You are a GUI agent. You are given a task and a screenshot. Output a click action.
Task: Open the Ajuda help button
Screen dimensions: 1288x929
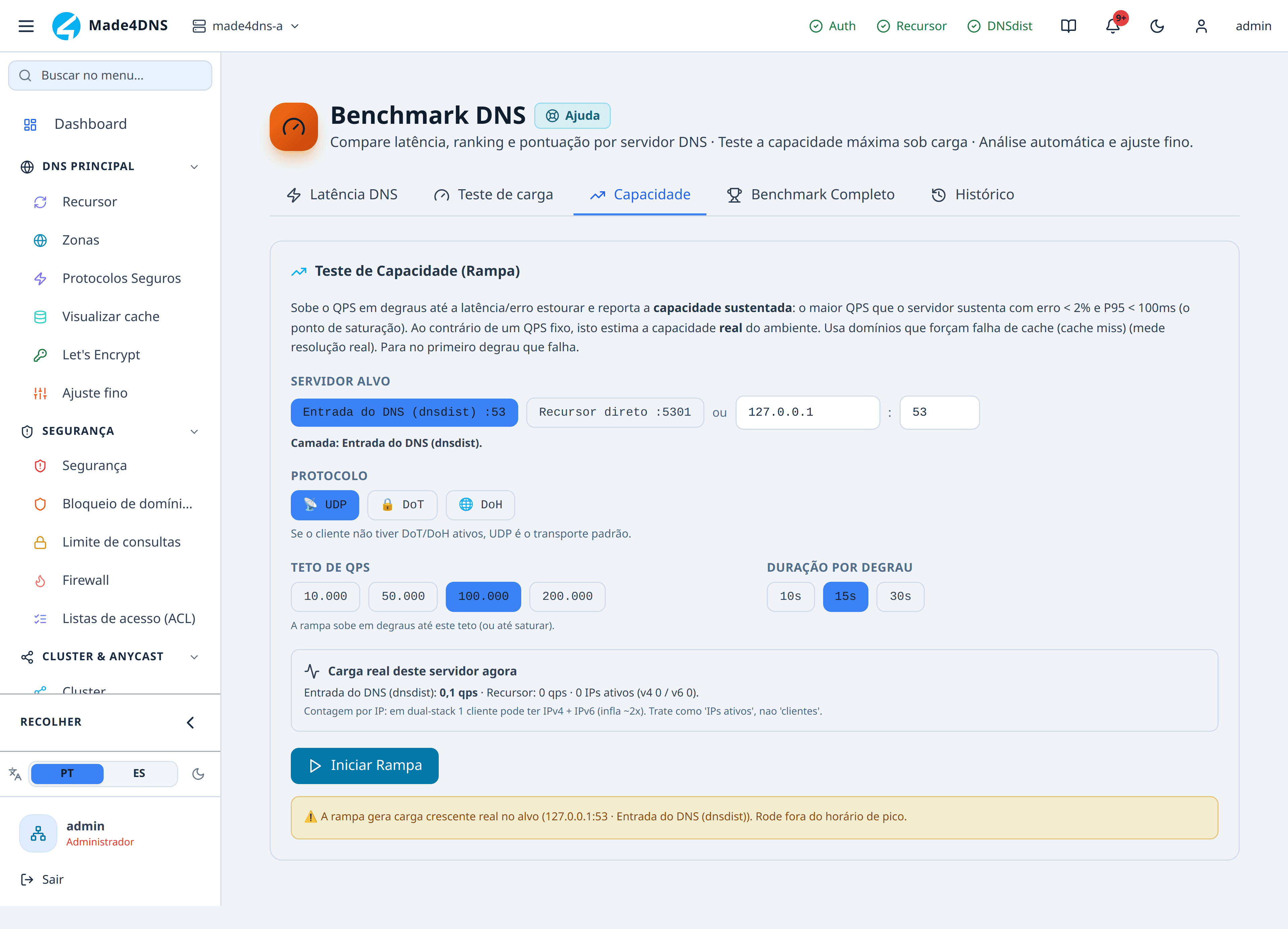(x=573, y=115)
